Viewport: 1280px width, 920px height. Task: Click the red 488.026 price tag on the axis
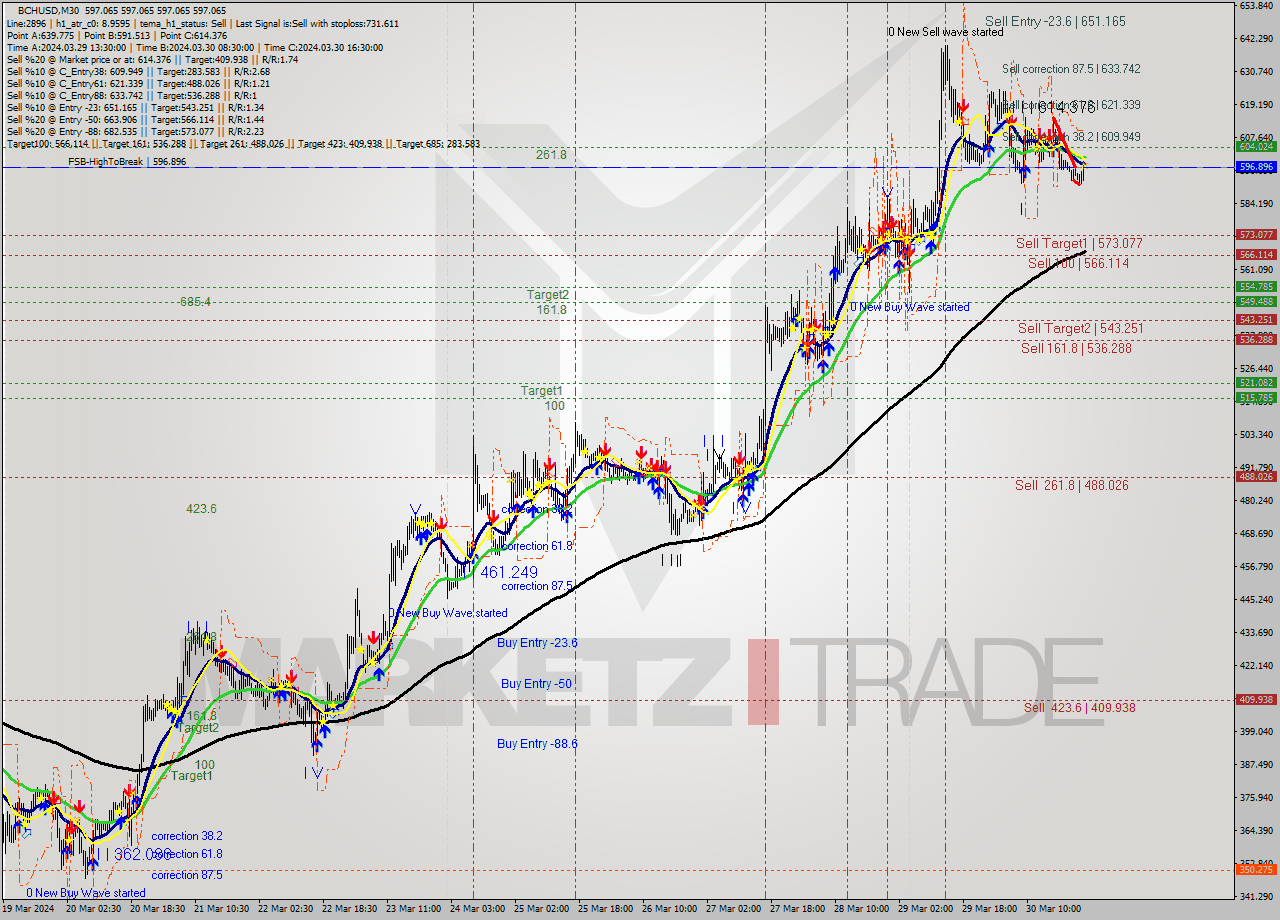(x=1256, y=477)
